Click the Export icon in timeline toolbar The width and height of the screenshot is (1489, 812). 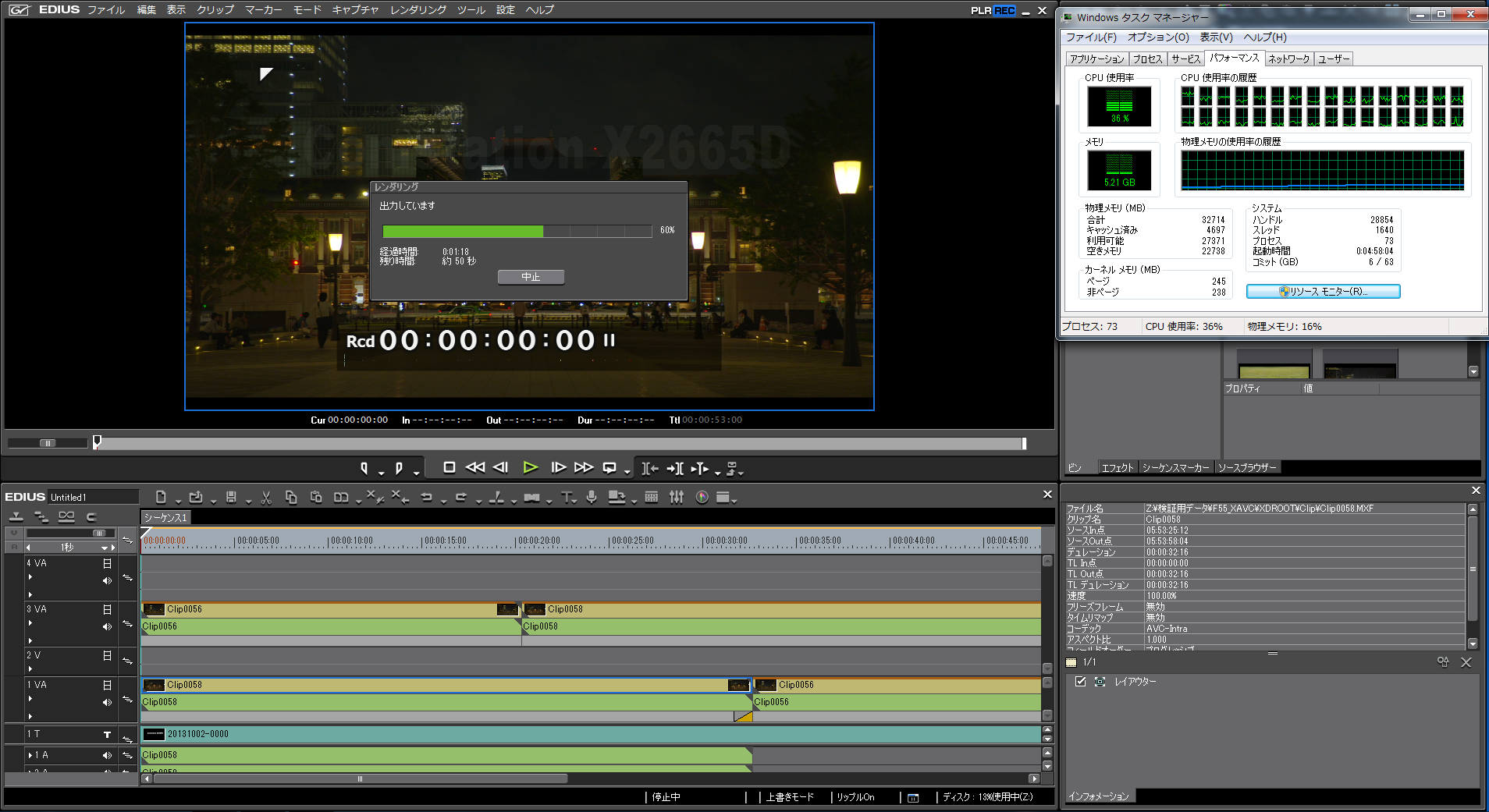(x=617, y=497)
